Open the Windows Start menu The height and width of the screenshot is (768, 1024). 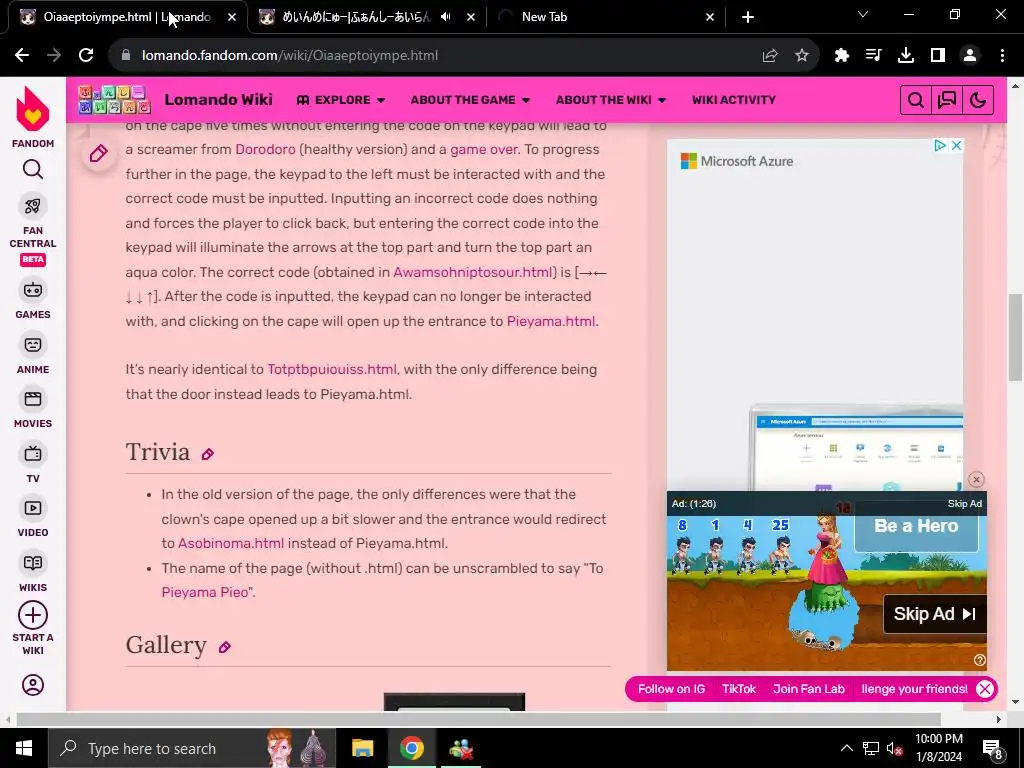(24, 748)
